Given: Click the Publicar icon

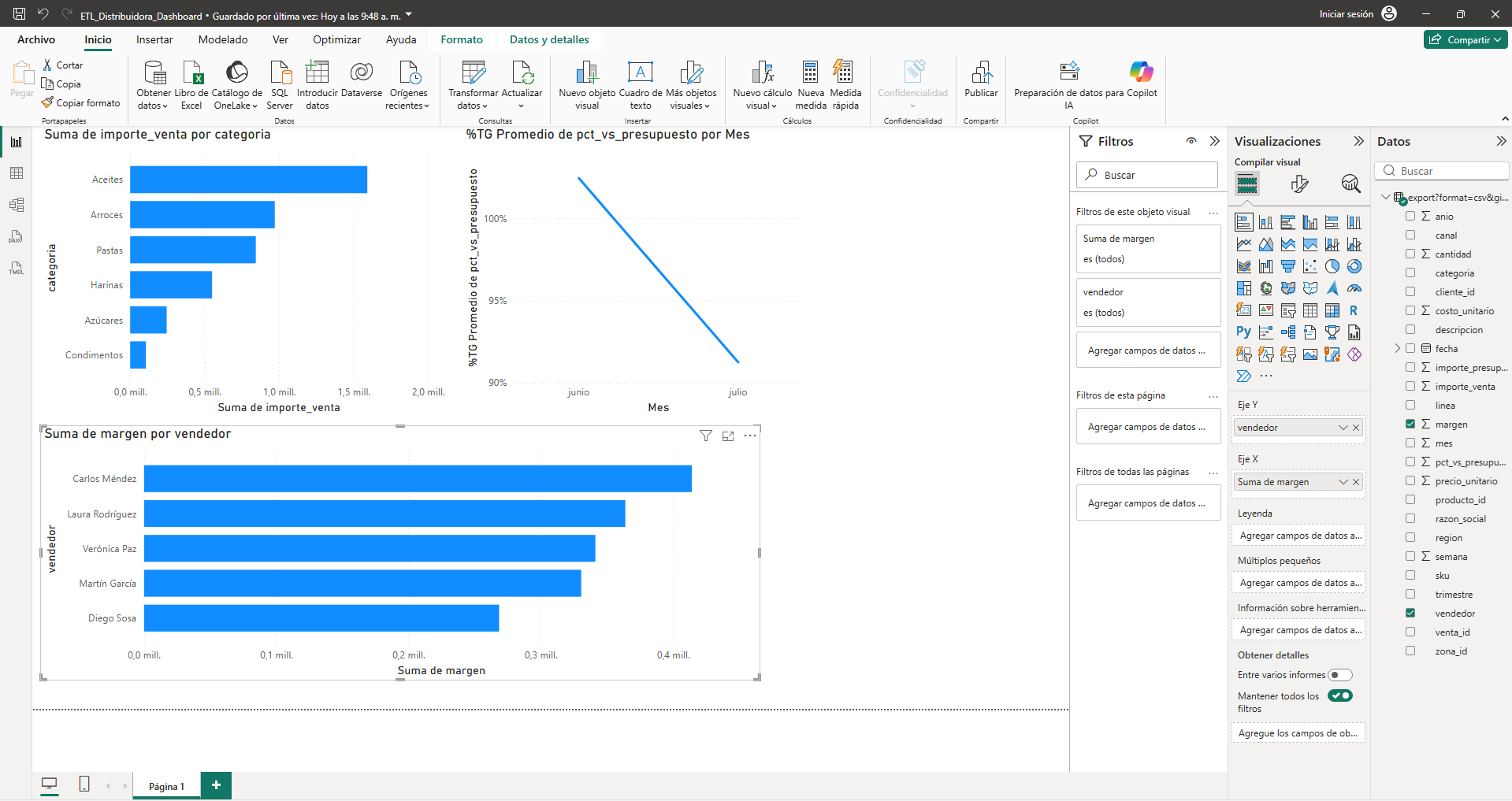Looking at the screenshot, I should [982, 73].
